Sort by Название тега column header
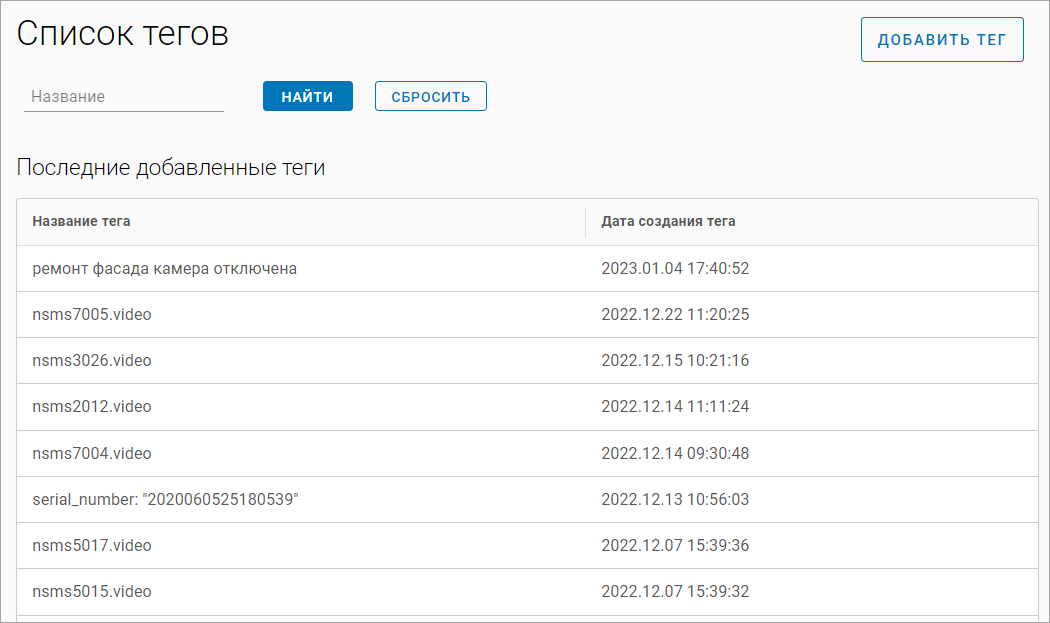This screenshot has width=1050, height=623. (81, 221)
